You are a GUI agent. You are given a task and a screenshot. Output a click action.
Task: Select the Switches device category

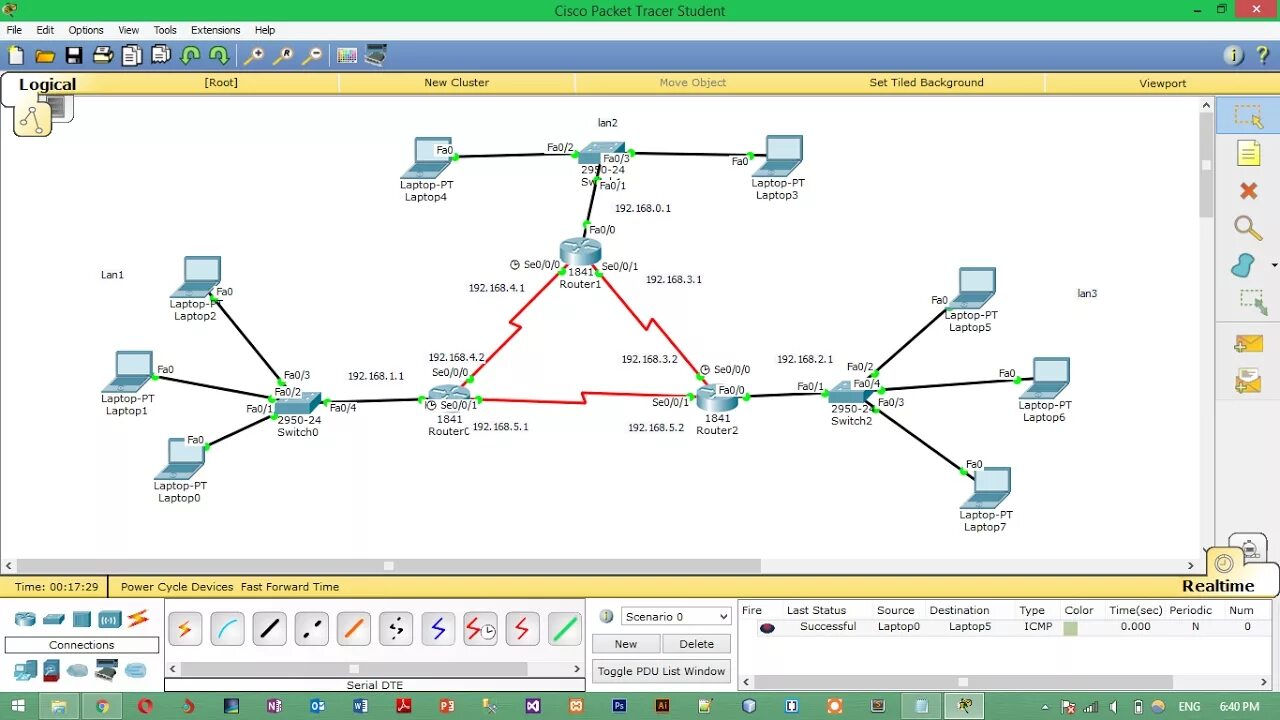point(54,619)
